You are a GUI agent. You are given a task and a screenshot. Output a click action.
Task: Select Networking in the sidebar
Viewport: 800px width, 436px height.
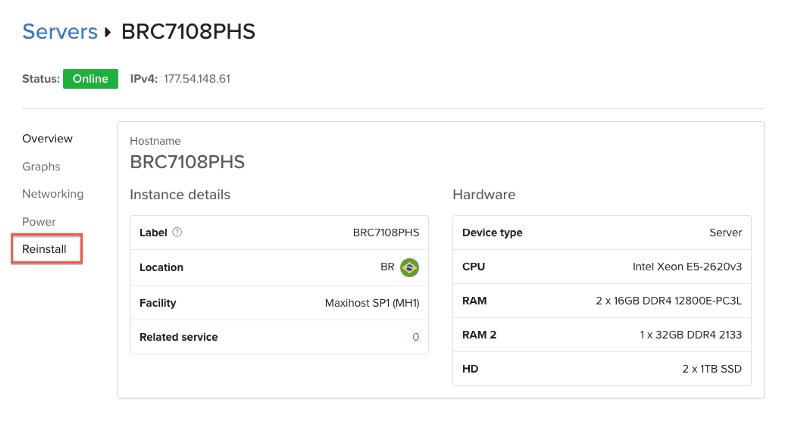tap(53, 194)
